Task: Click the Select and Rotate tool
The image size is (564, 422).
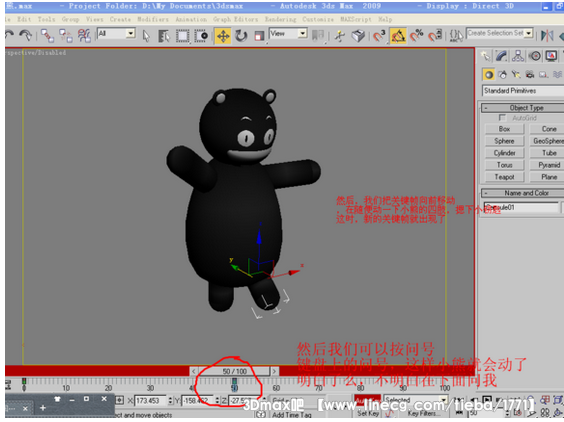Action: coord(241,36)
